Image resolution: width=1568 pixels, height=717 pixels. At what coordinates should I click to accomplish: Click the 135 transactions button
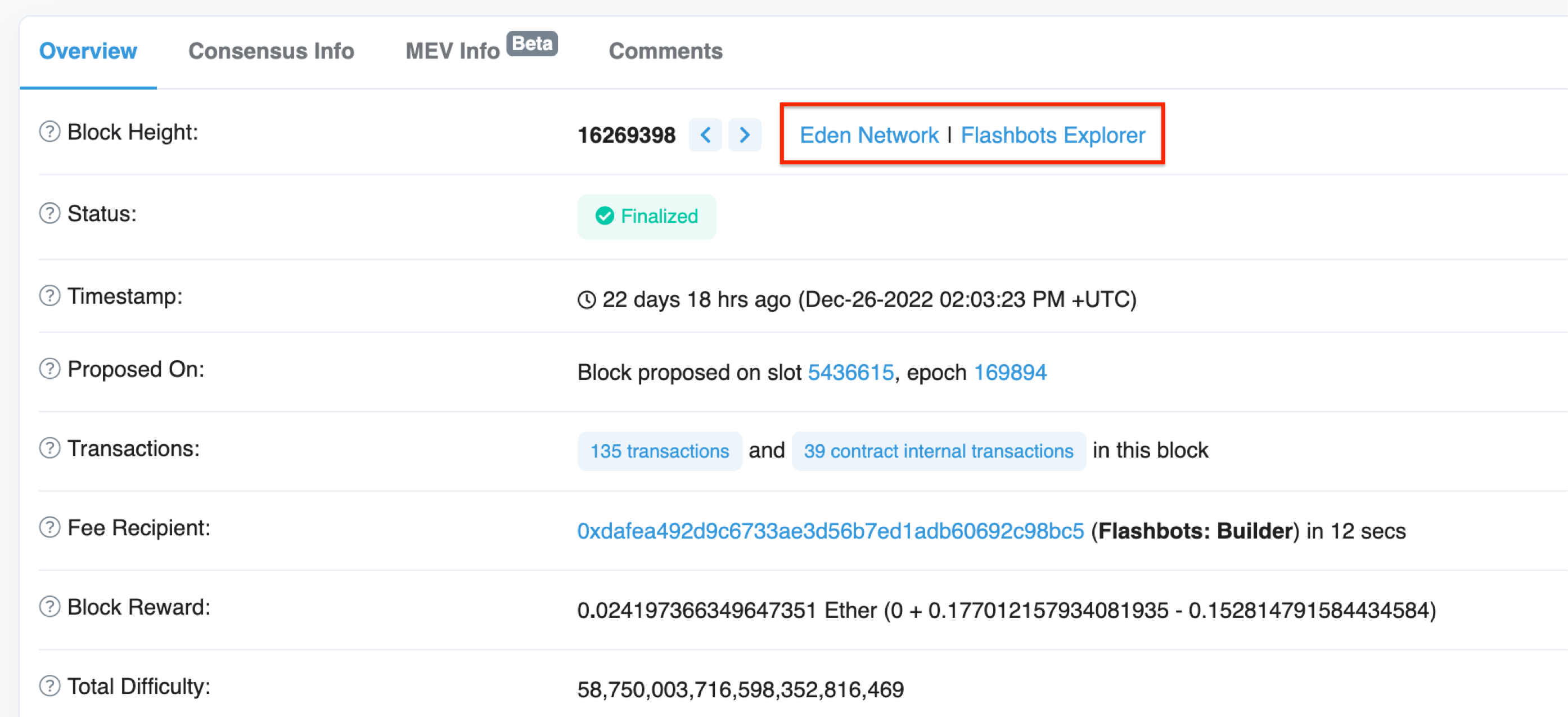click(659, 451)
